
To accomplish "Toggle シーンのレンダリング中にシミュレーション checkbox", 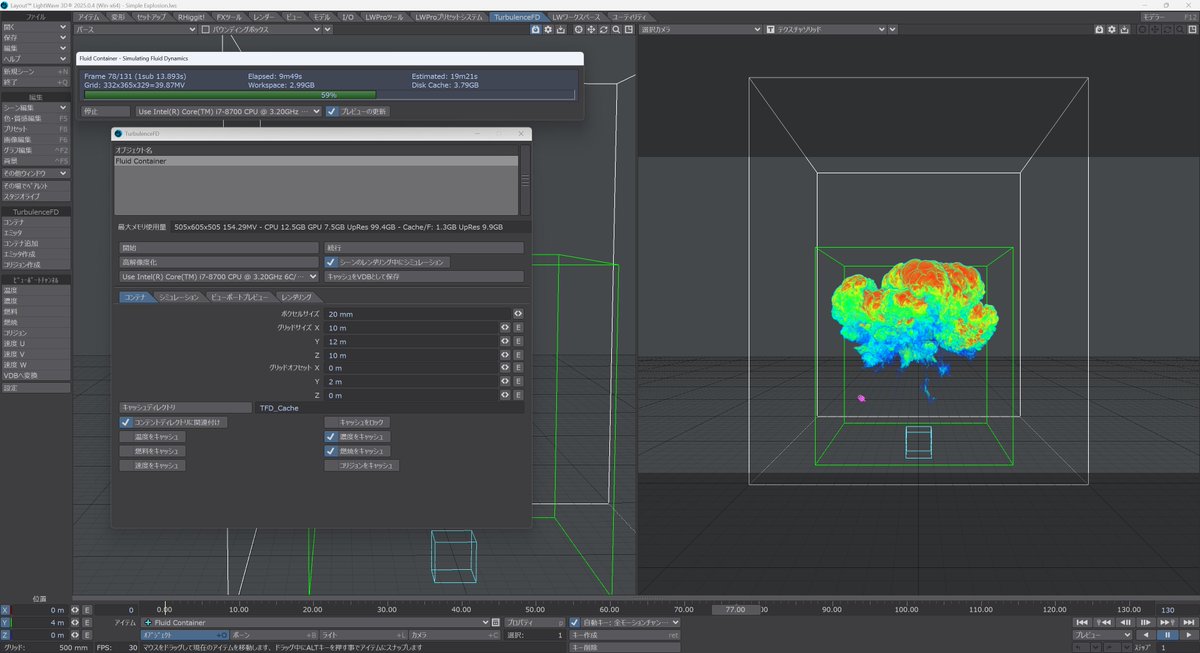I will (x=331, y=262).
